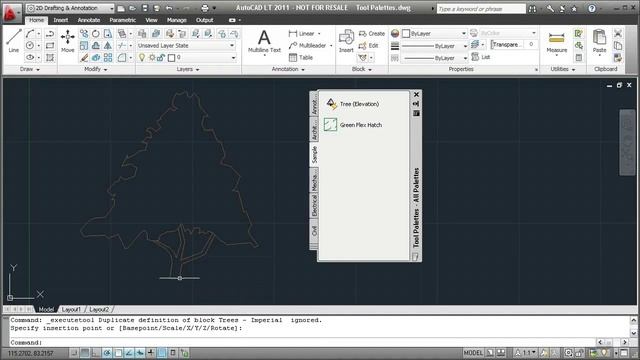Choose the Arc draw tool
Image resolution: width=640 pixels, height=360 pixels.
tap(29, 33)
